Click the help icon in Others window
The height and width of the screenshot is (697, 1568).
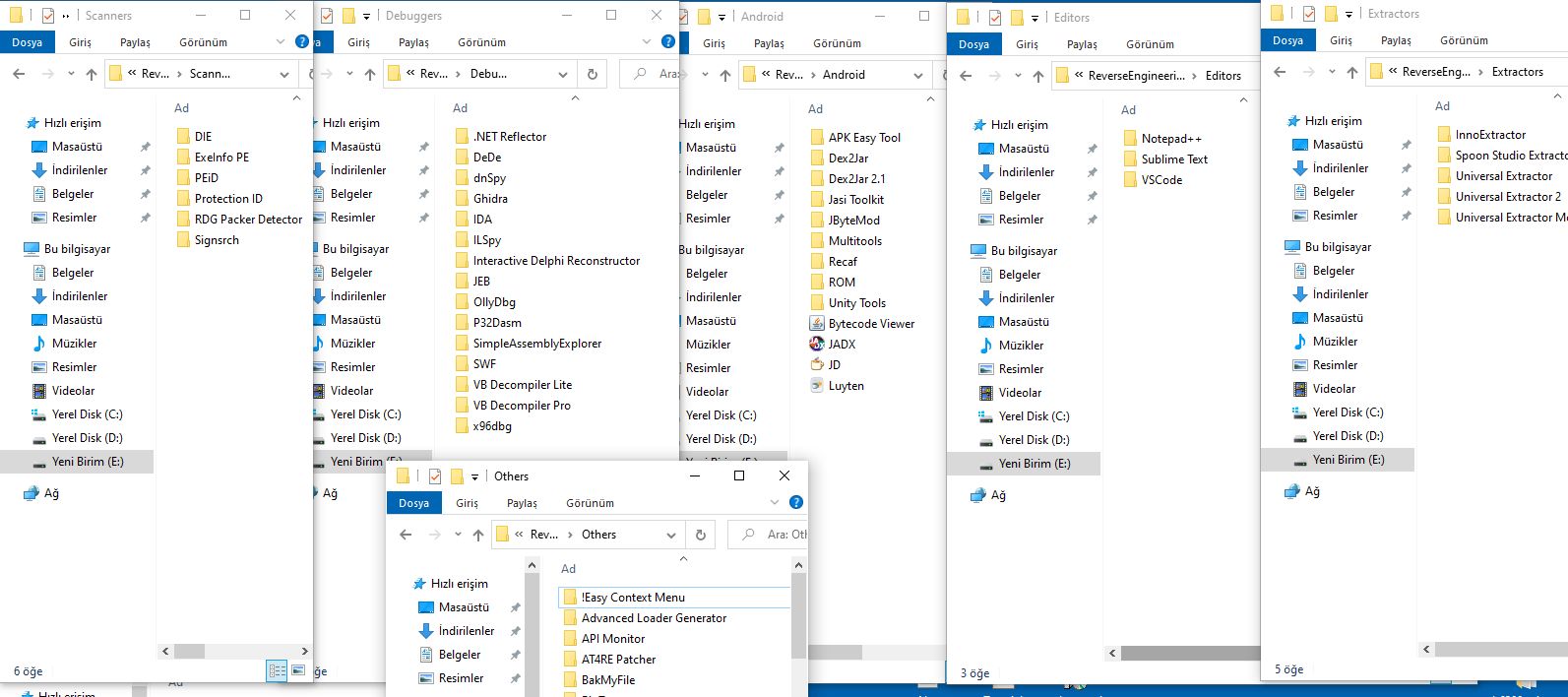(796, 502)
